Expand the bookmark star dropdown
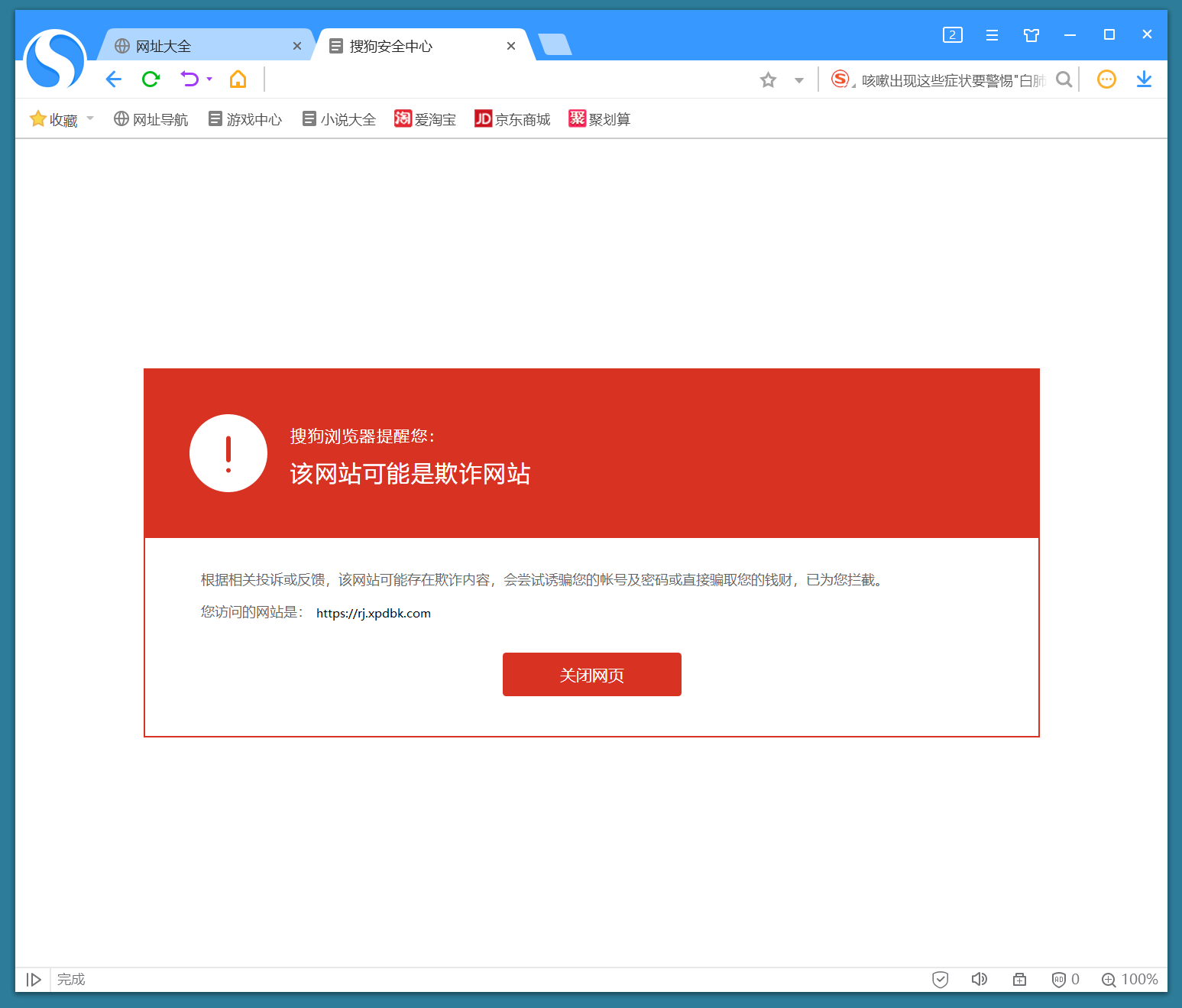Viewport: 1182px width, 1008px height. click(798, 79)
